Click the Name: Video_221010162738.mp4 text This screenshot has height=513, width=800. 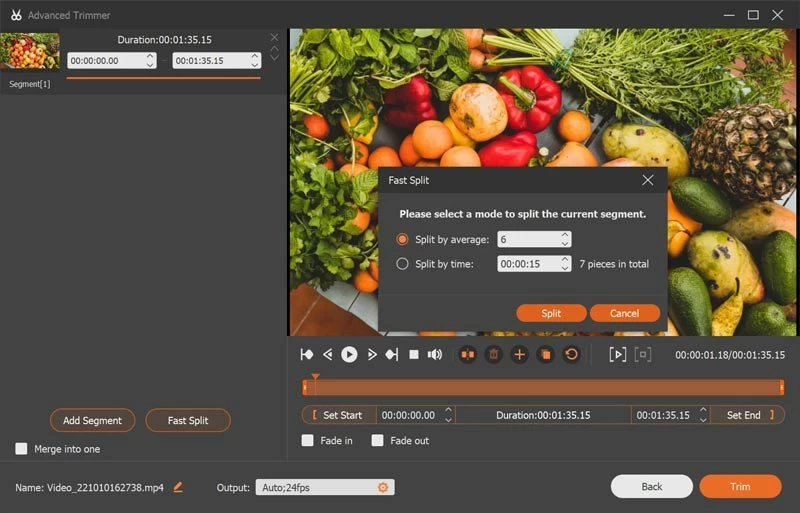[x=89, y=487]
